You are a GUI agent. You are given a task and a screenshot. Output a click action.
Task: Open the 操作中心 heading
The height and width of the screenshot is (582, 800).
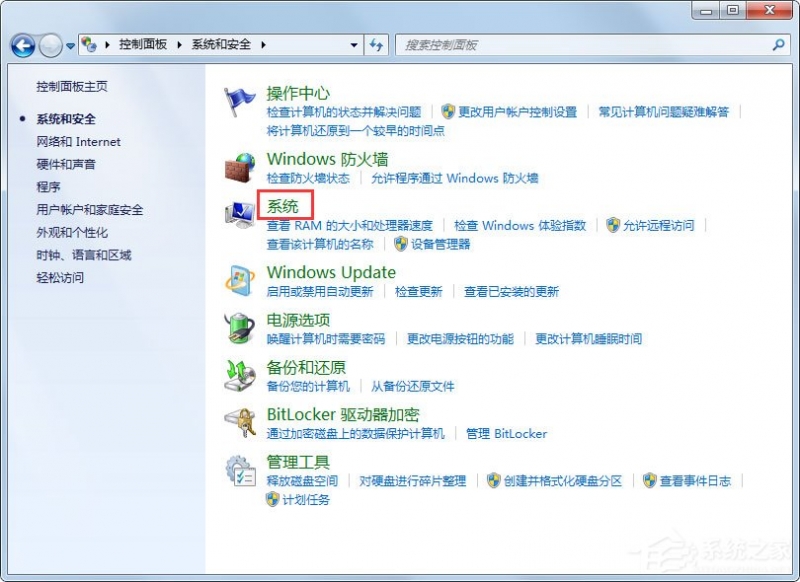point(298,93)
